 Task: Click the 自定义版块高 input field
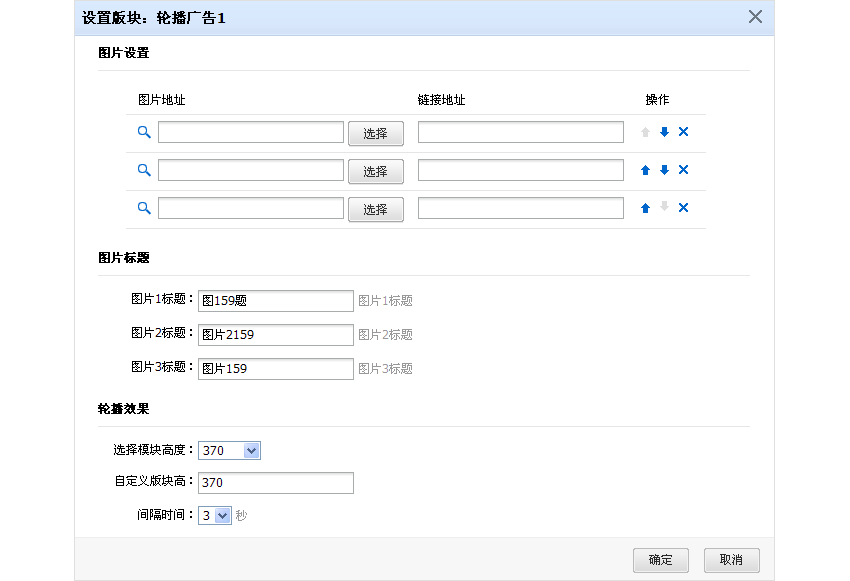[275, 483]
